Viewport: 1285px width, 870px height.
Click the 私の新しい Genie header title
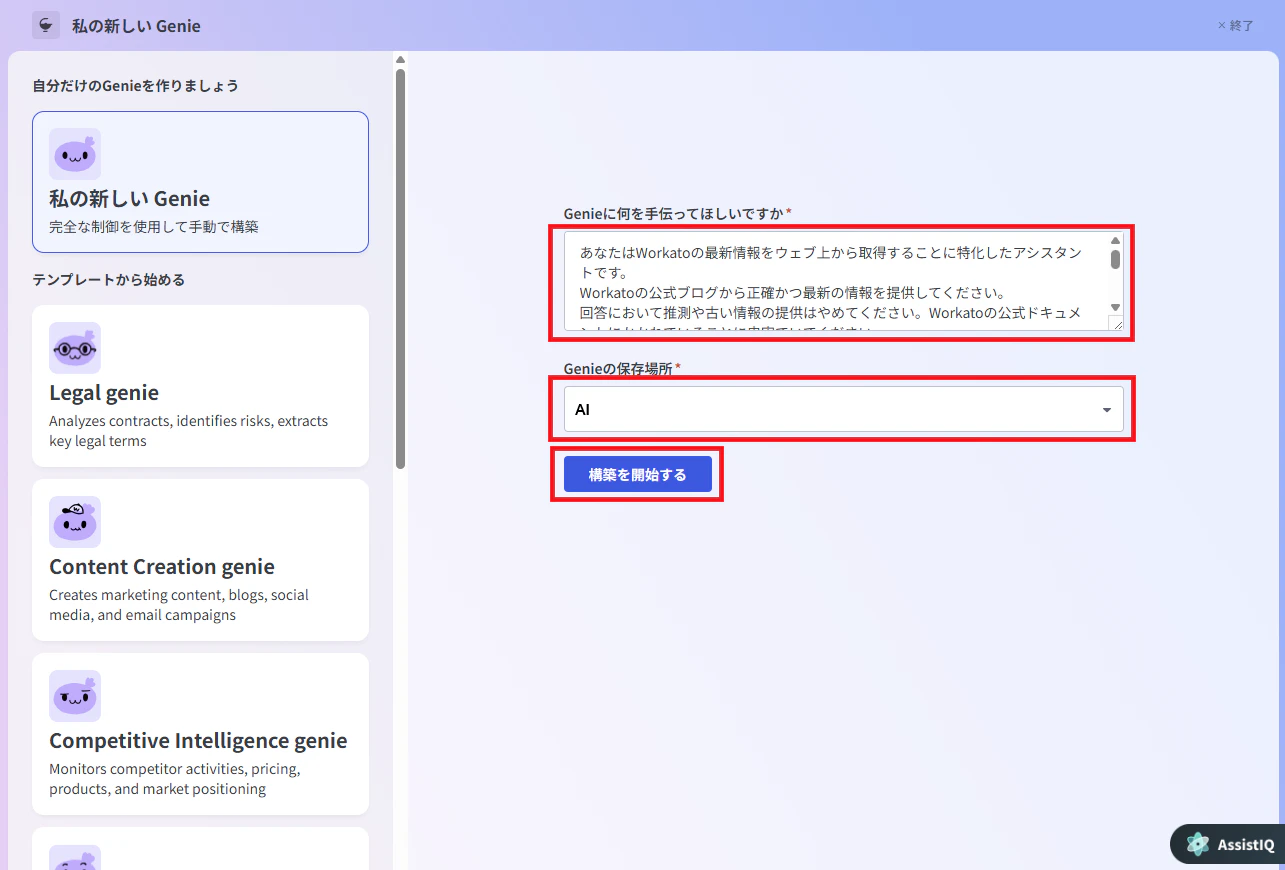point(136,26)
